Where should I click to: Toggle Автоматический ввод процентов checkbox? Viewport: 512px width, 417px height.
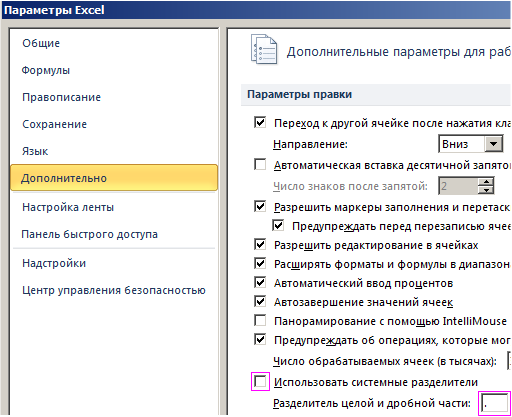click(260, 282)
